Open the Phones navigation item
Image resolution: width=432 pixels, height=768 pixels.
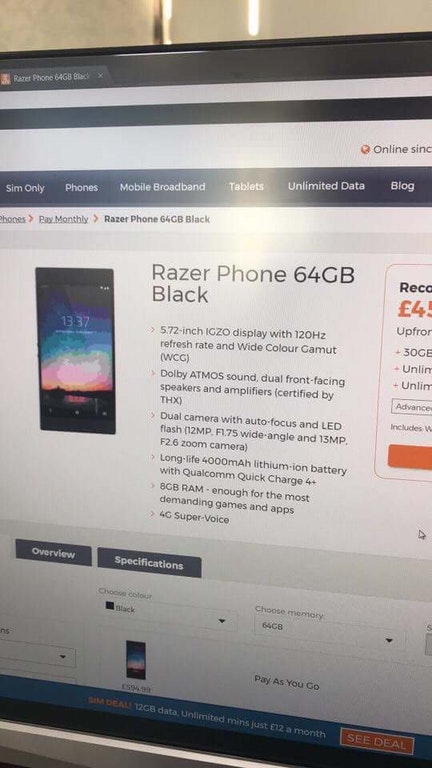click(81, 188)
